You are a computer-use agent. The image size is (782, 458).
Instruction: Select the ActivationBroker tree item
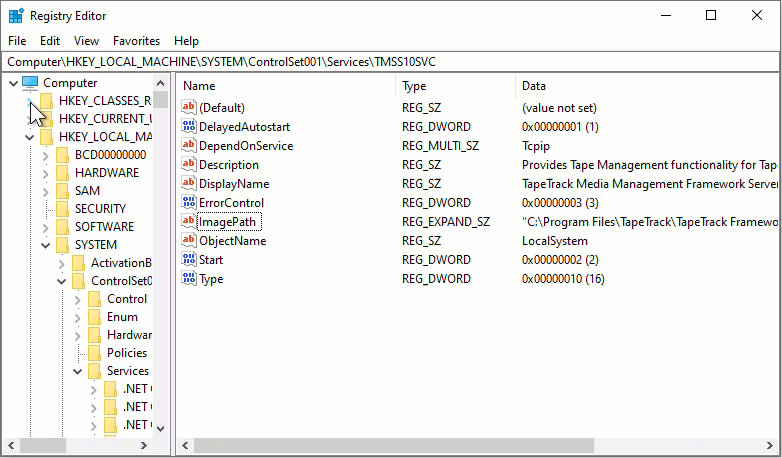click(x=121, y=262)
